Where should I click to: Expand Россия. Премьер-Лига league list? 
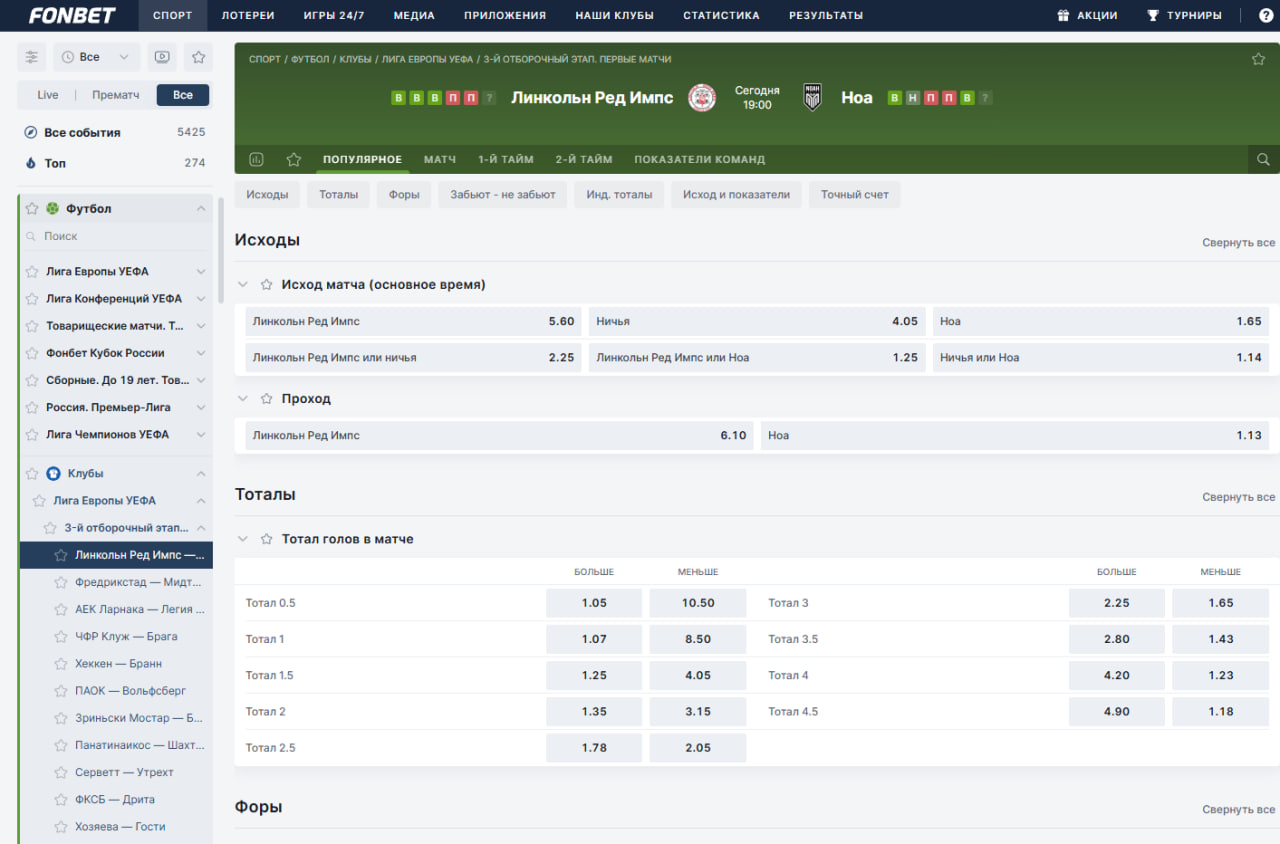[201, 408]
